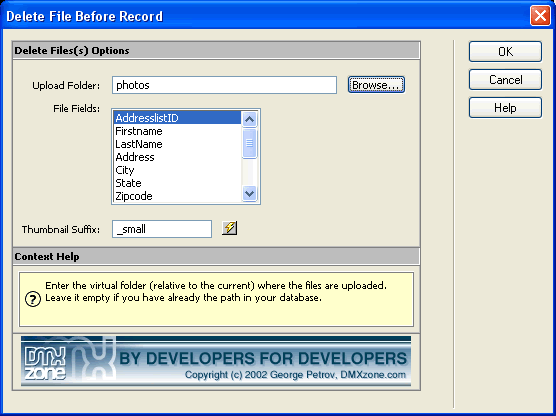The image size is (556, 416).
Task: Click the question mark context help icon
Action: pyautogui.click(x=33, y=299)
